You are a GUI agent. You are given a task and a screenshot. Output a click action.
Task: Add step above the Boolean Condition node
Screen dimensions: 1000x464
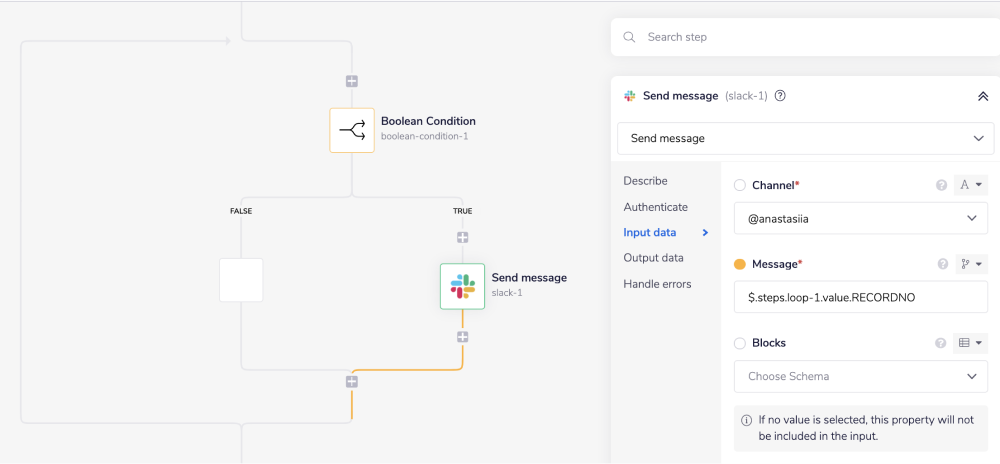(352, 81)
